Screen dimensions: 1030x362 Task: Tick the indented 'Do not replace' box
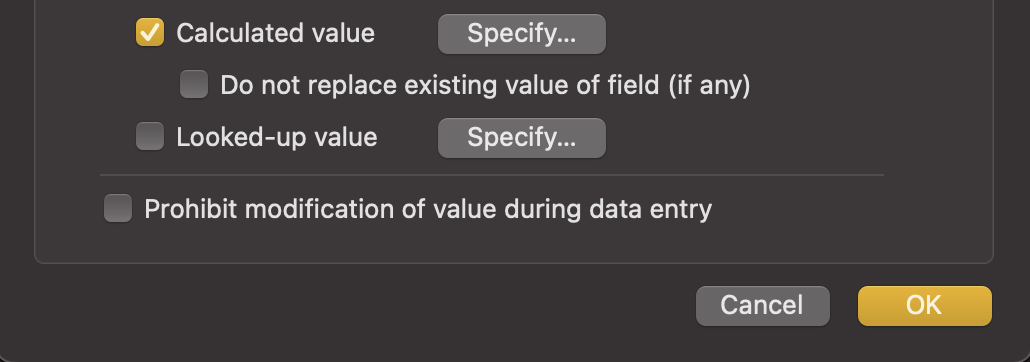194,84
